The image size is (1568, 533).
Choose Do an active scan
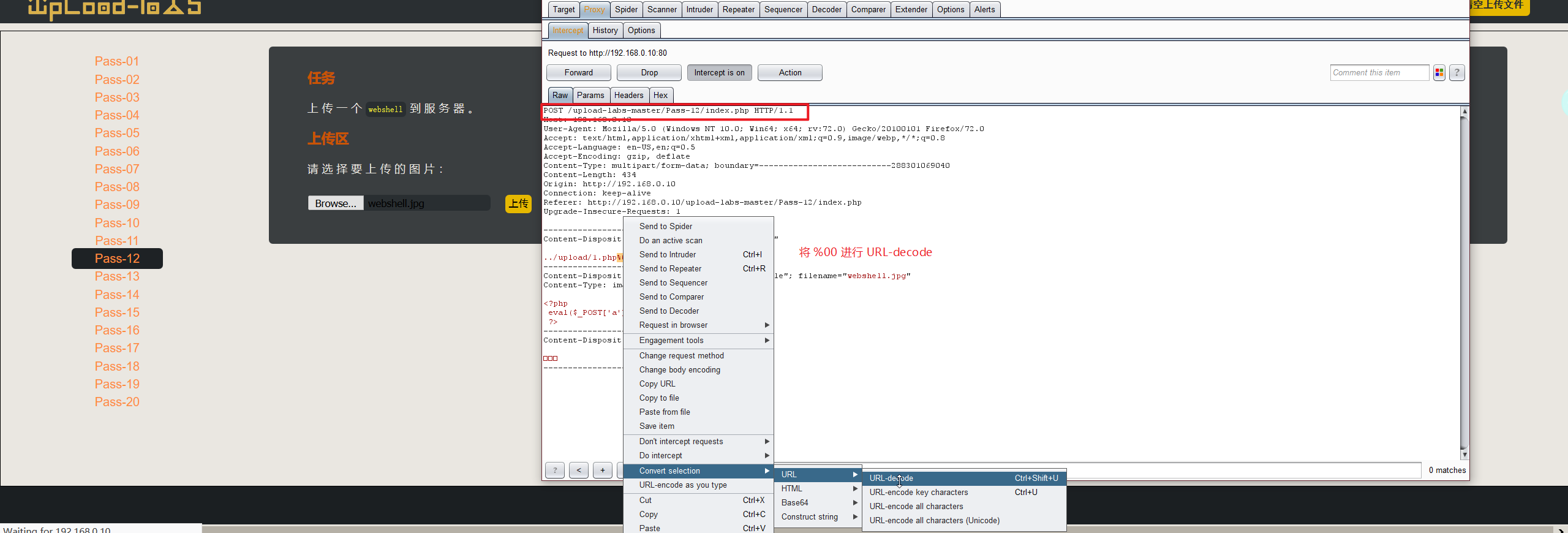pyautogui.click(x=698, y=241)
